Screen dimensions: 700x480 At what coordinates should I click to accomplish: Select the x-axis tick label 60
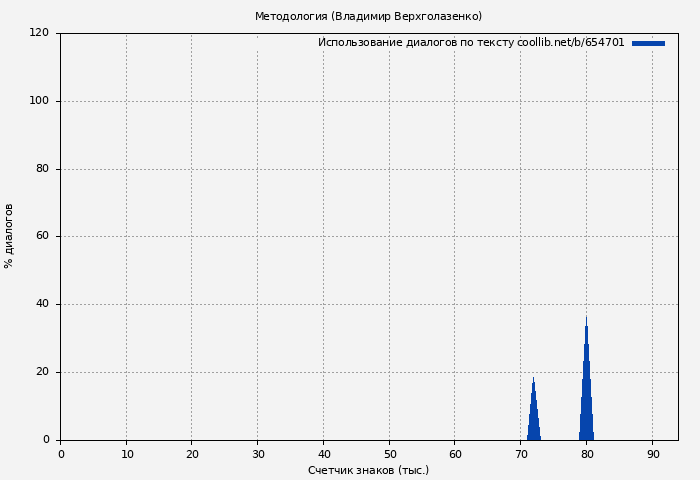coord(455,454)
